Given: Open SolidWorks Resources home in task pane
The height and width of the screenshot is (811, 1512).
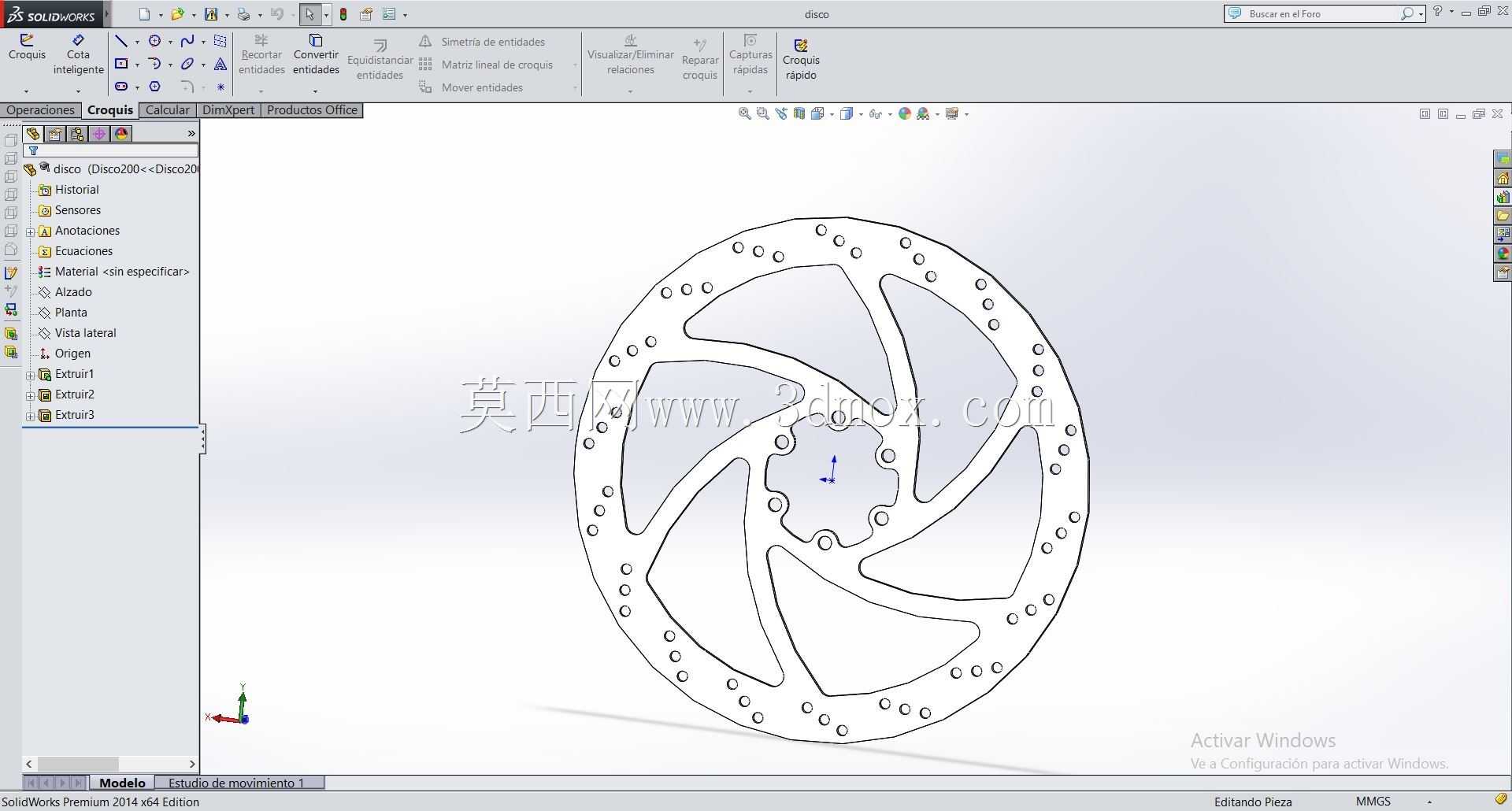Looking at the screenshot, I should 1503,179.
